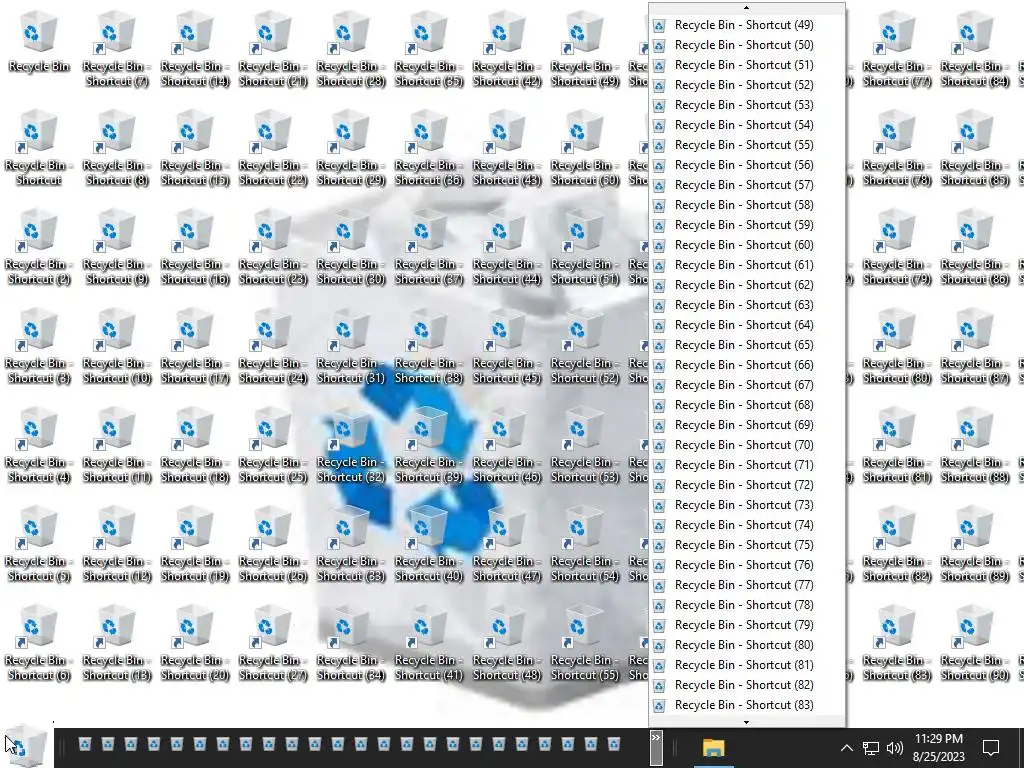
Task: Select Recycle Bin - Shortcut (8) desktop icon
Action: point(117,149)
